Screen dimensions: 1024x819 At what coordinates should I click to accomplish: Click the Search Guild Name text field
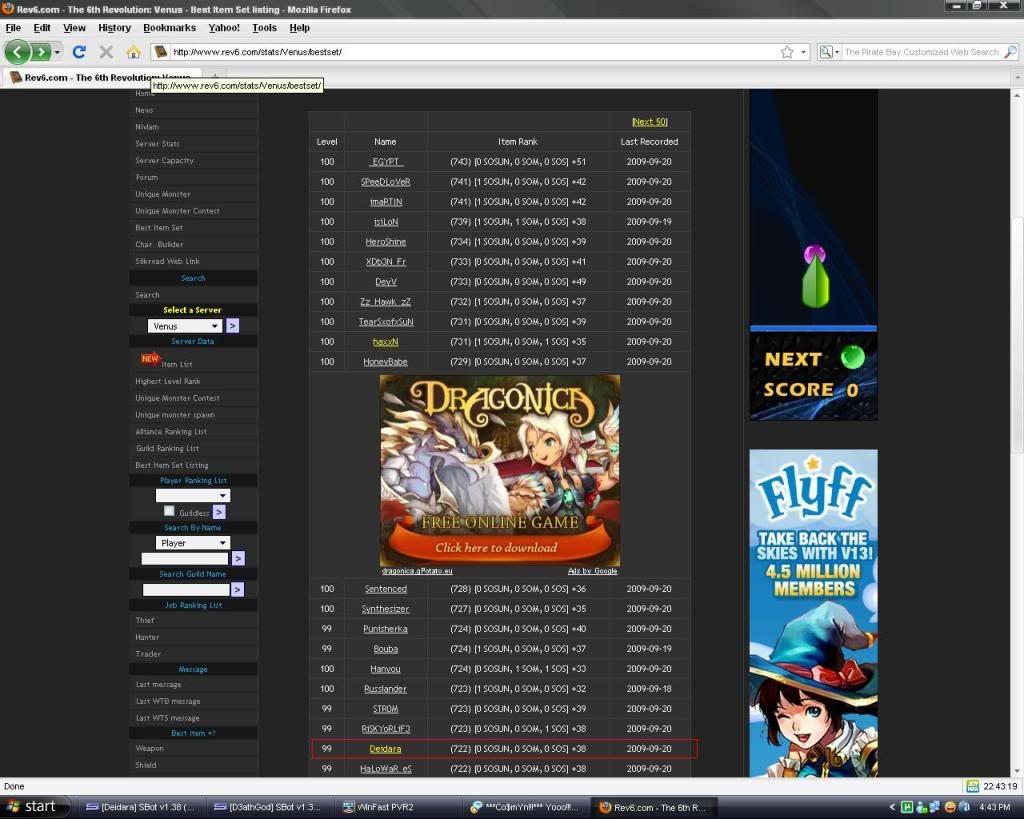coord(186,590)
